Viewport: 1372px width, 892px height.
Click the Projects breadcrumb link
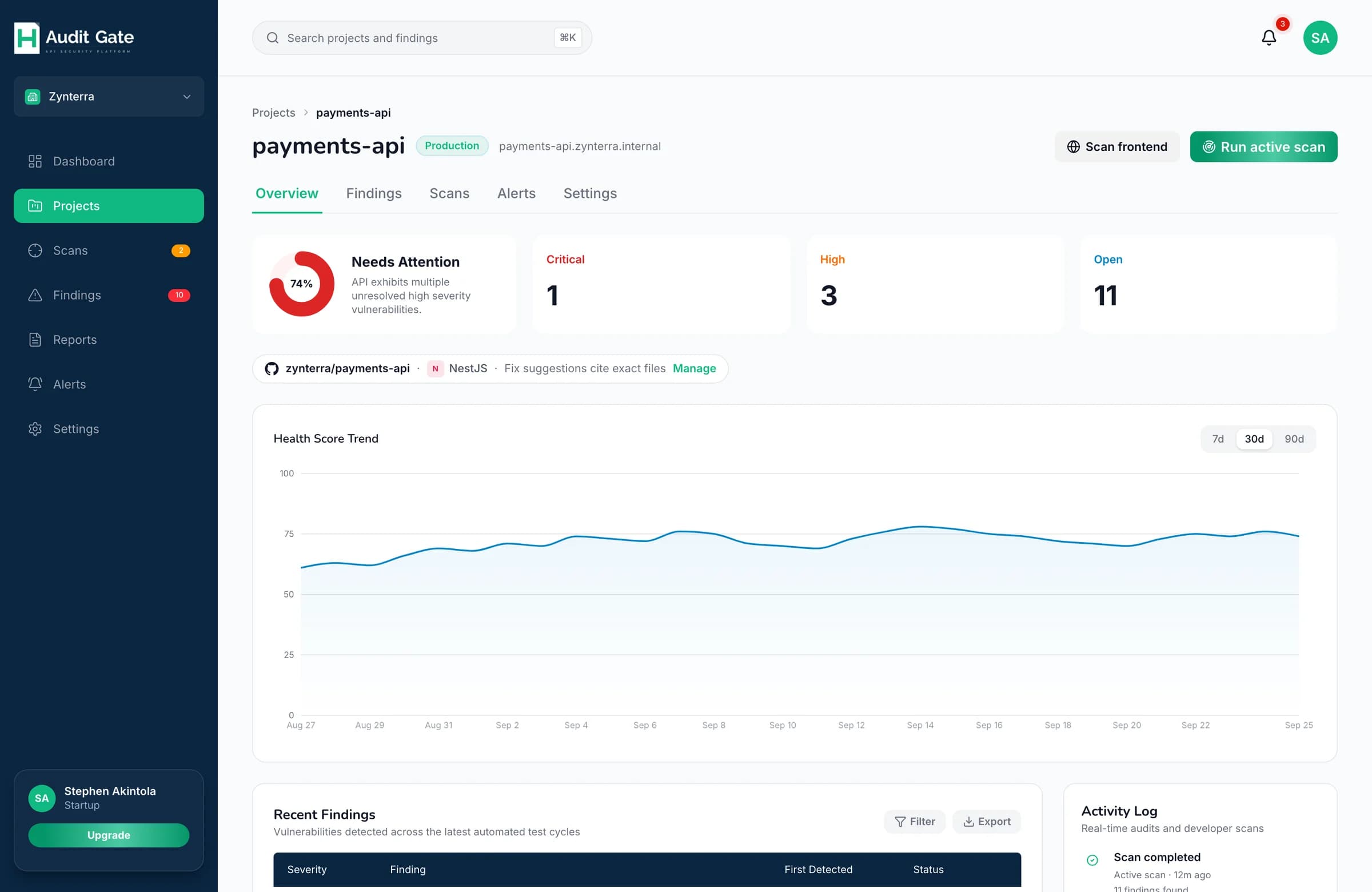click(273, 113)
